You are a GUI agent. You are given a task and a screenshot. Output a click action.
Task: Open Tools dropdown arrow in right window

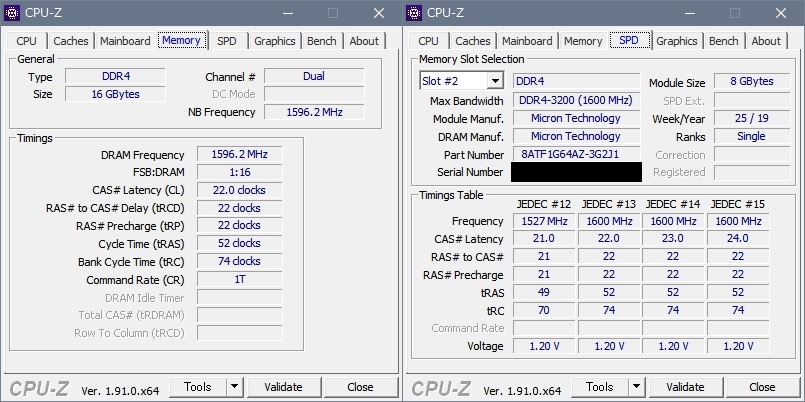[x=637, y=387]
